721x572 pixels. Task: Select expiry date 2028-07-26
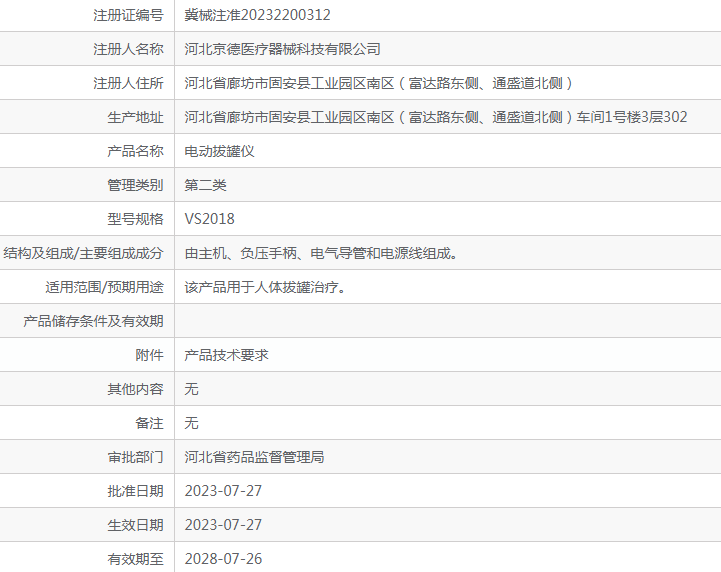[x=223, y=558]
